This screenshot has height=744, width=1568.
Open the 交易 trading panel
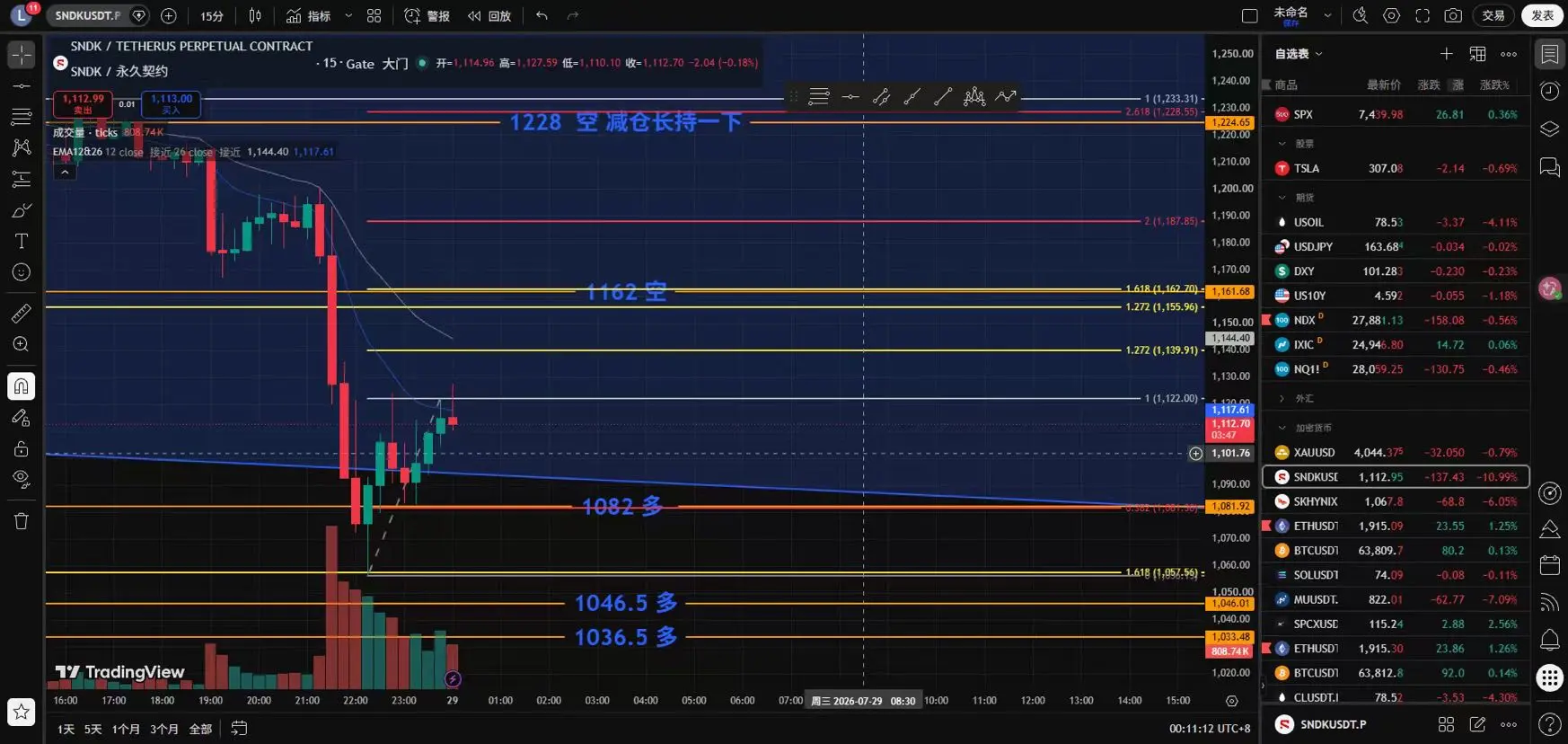(1493, 15)
